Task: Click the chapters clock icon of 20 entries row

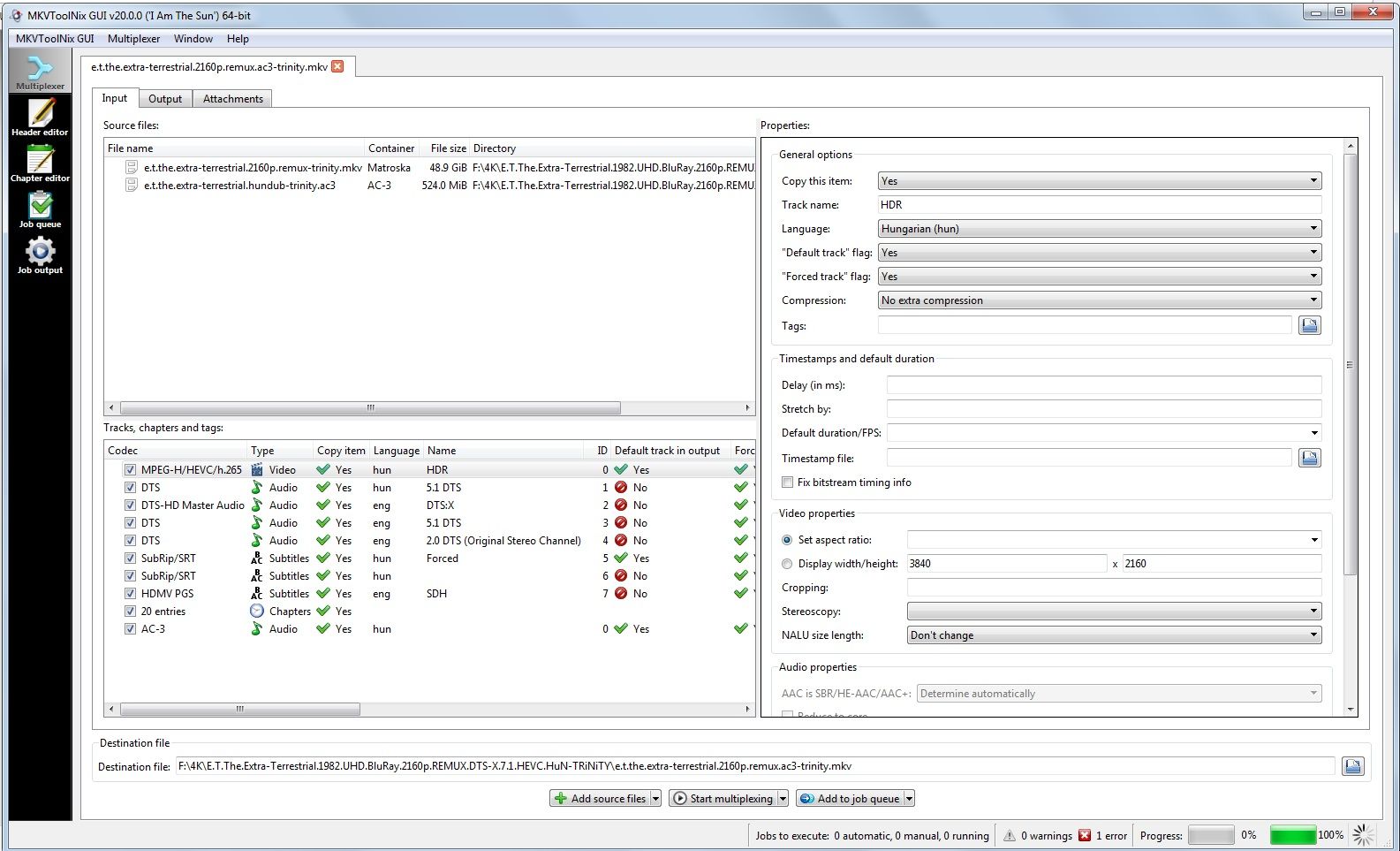Action: click(x=257, y=611)
